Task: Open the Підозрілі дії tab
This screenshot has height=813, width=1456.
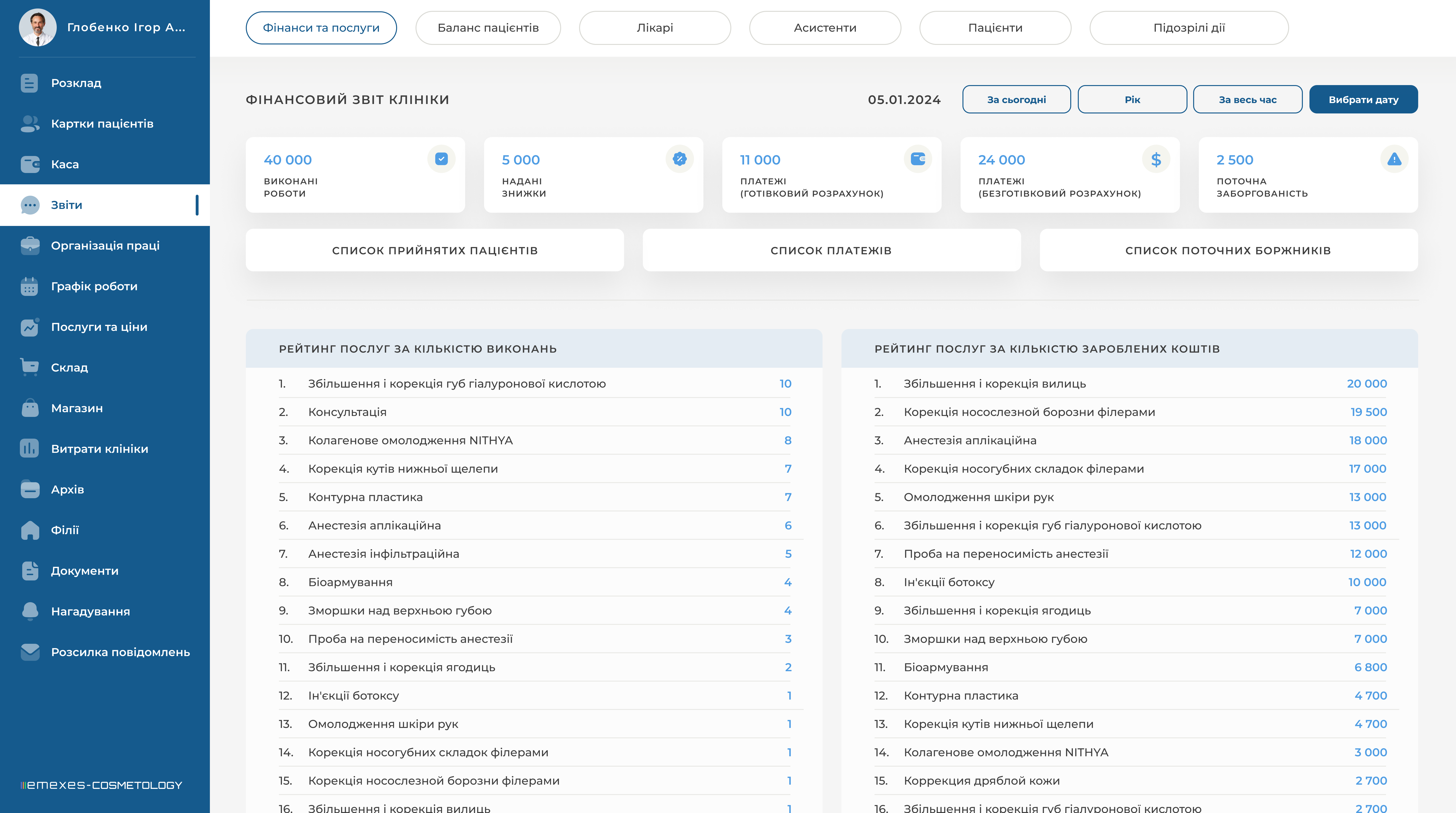Action: tap(1189, 28)
